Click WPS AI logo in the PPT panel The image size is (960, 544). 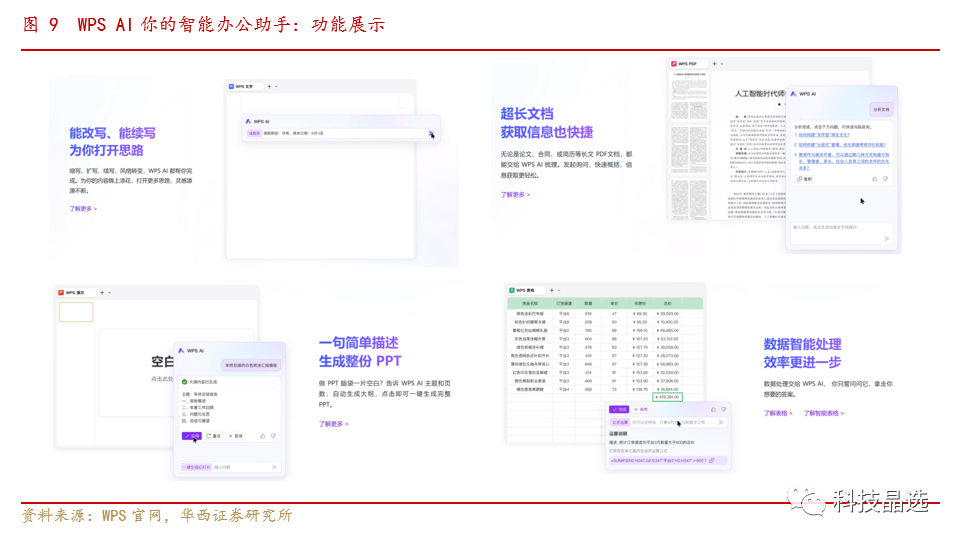(x=181, y=351)
